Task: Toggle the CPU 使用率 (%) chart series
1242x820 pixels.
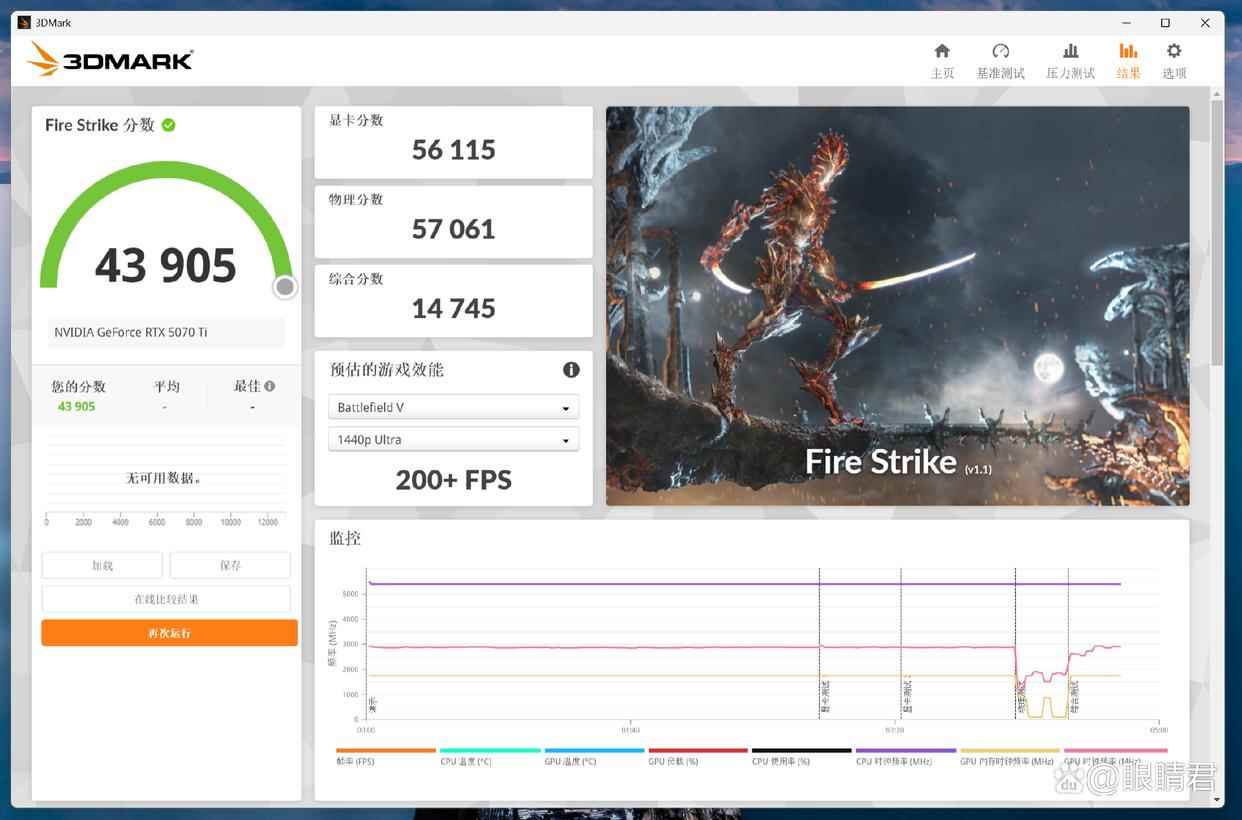Action: 801,757
